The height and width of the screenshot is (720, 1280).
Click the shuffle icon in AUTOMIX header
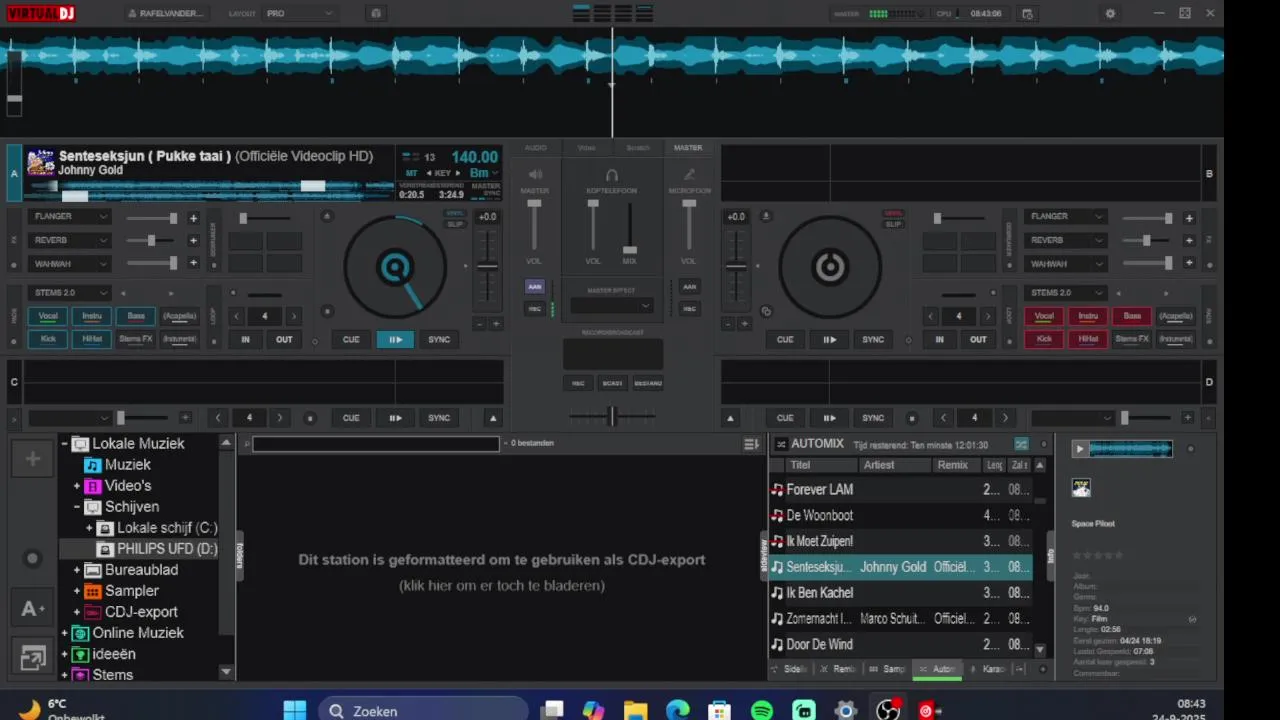tap(1021, 444)
